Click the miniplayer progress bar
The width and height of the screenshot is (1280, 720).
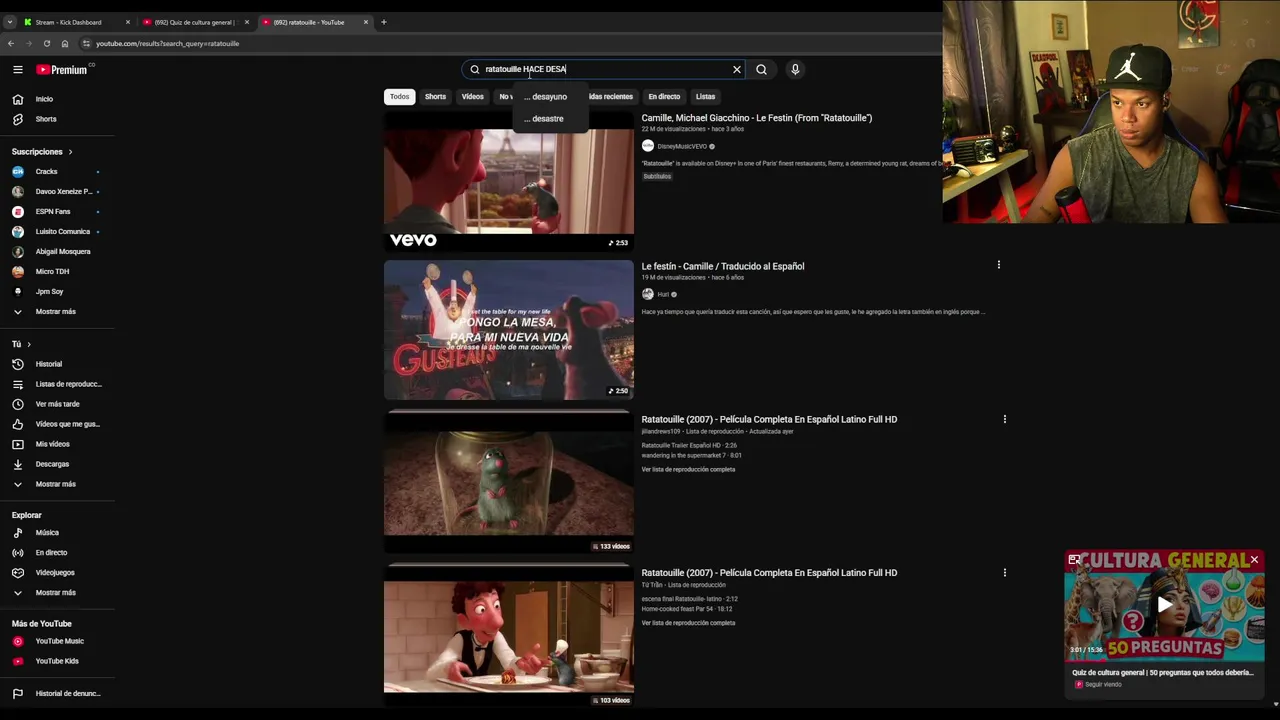click(1165, 660)
